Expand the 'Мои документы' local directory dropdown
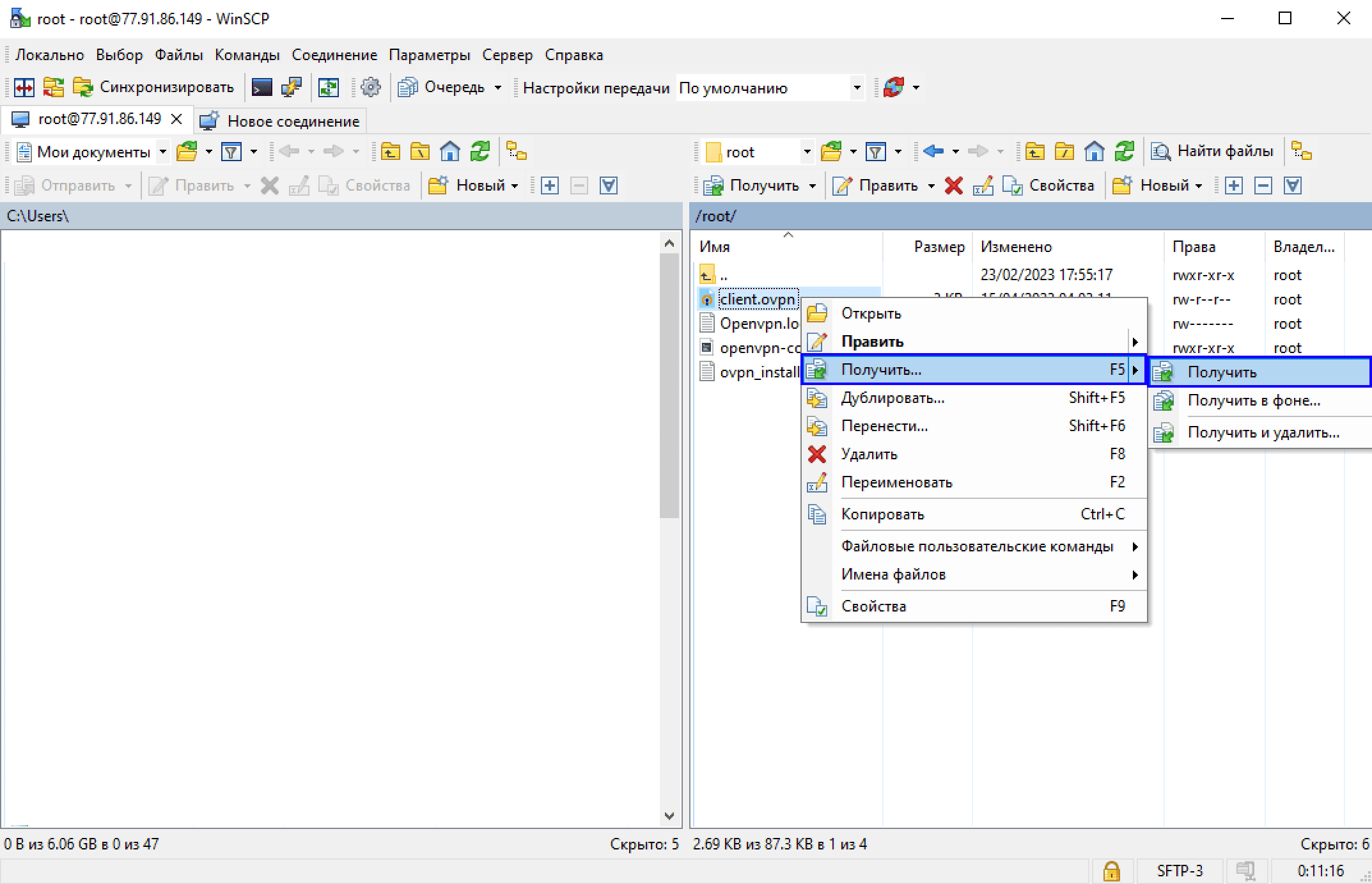 click(x=162, y=152)
